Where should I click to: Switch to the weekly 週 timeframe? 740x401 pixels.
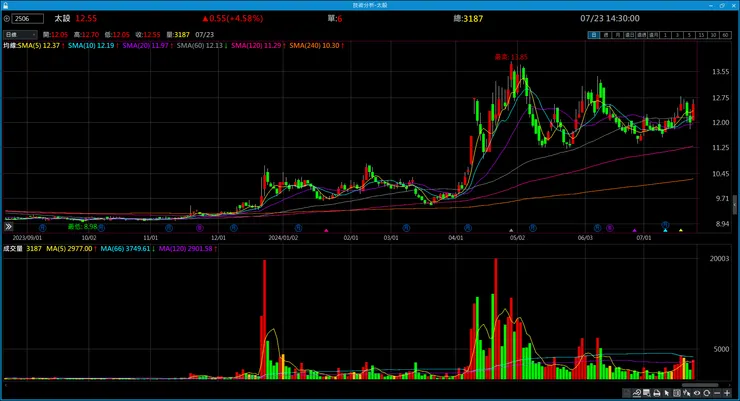point(606,35)
